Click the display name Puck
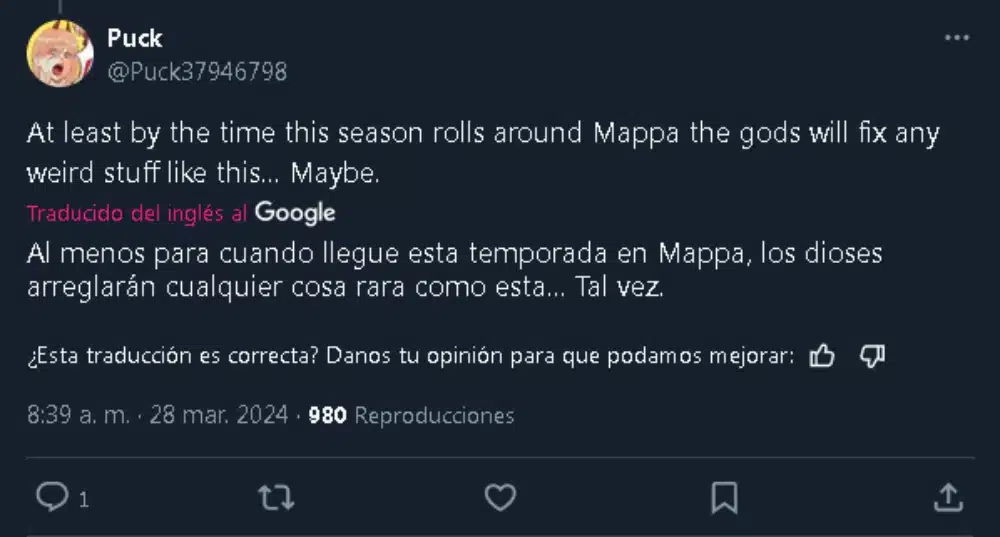 pyautogui.click(x=134, y=39)
